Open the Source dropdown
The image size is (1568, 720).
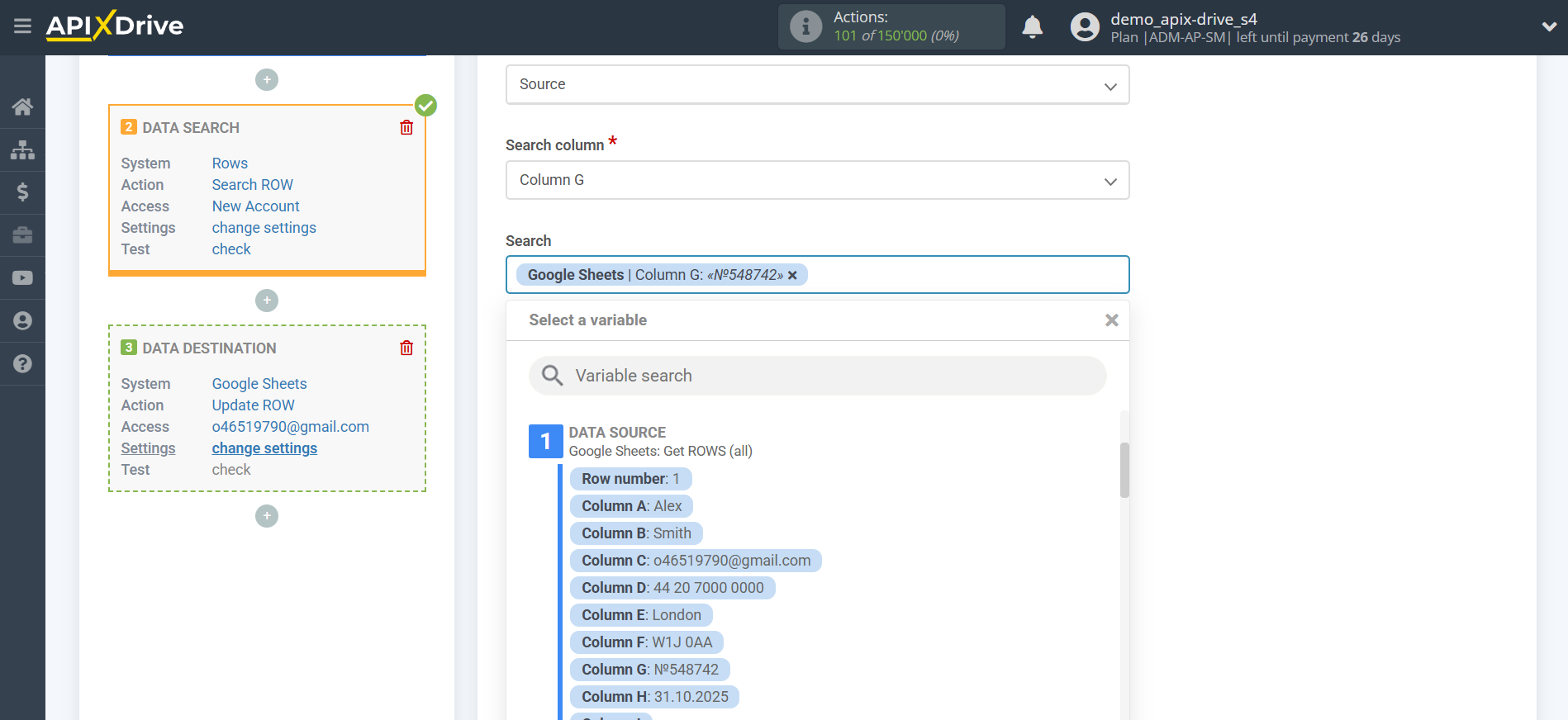(817, 85)
